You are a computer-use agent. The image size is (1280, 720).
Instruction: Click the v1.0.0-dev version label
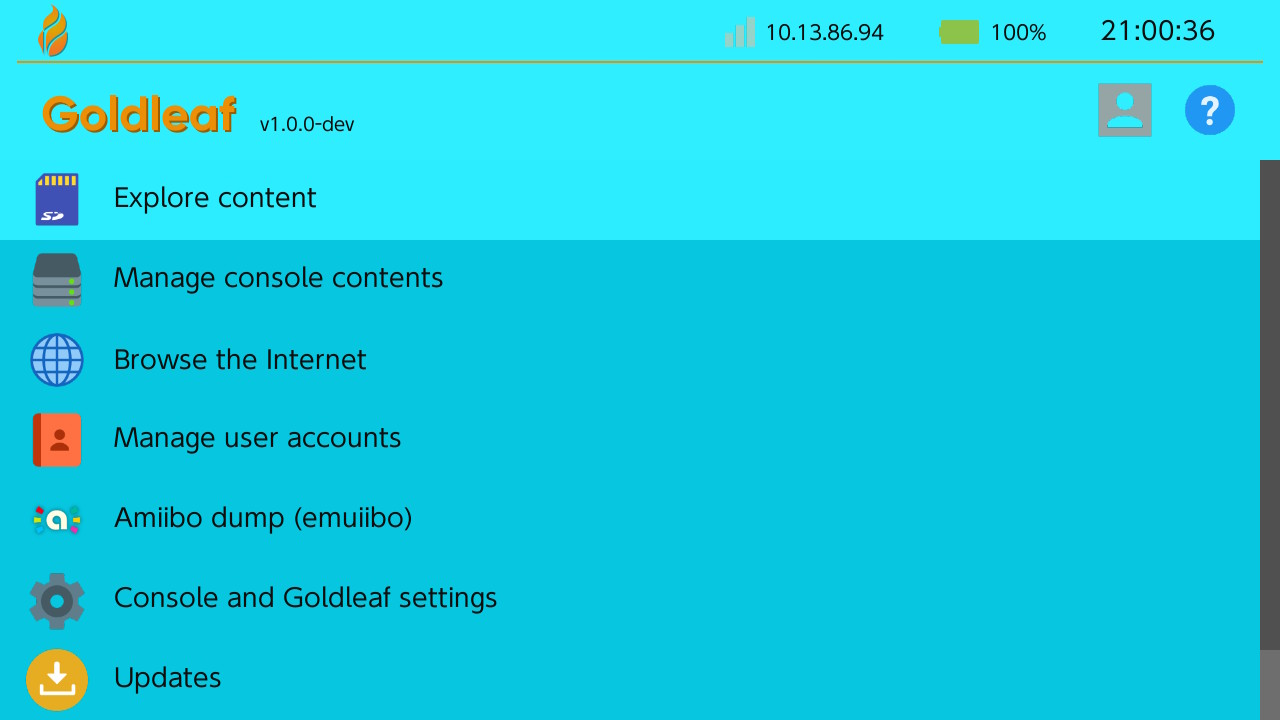coord(306,125)
